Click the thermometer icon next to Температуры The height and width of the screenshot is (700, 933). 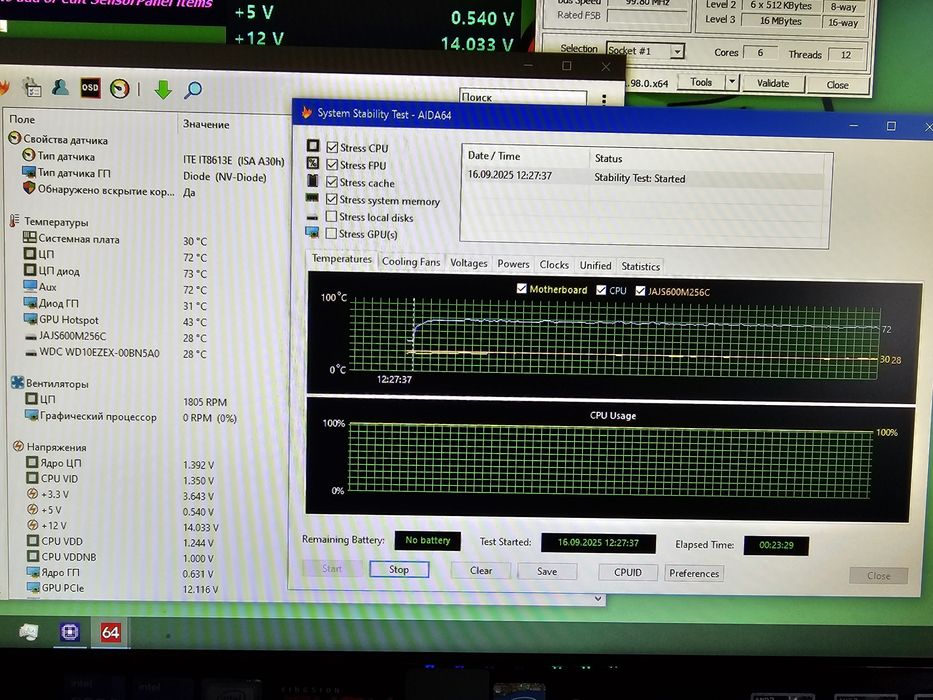(14, 221)
